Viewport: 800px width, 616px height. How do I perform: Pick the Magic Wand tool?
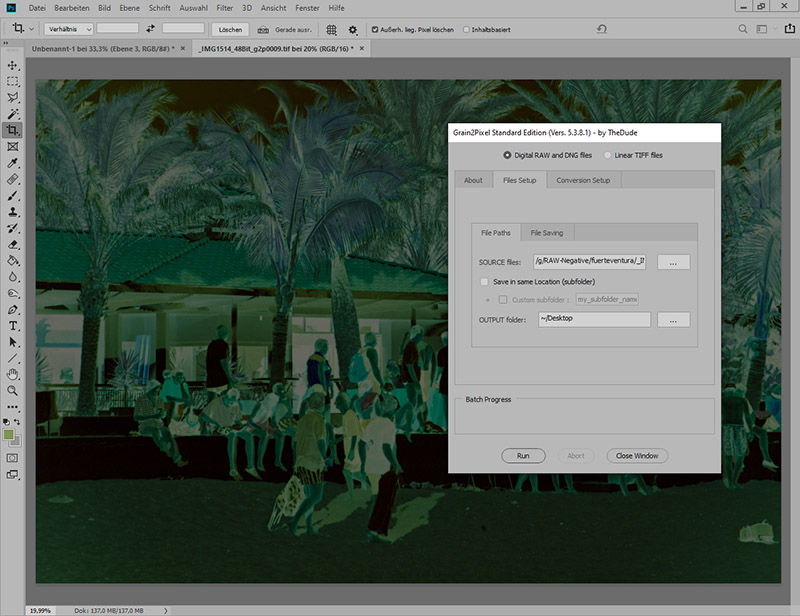[x=13, y=114]
